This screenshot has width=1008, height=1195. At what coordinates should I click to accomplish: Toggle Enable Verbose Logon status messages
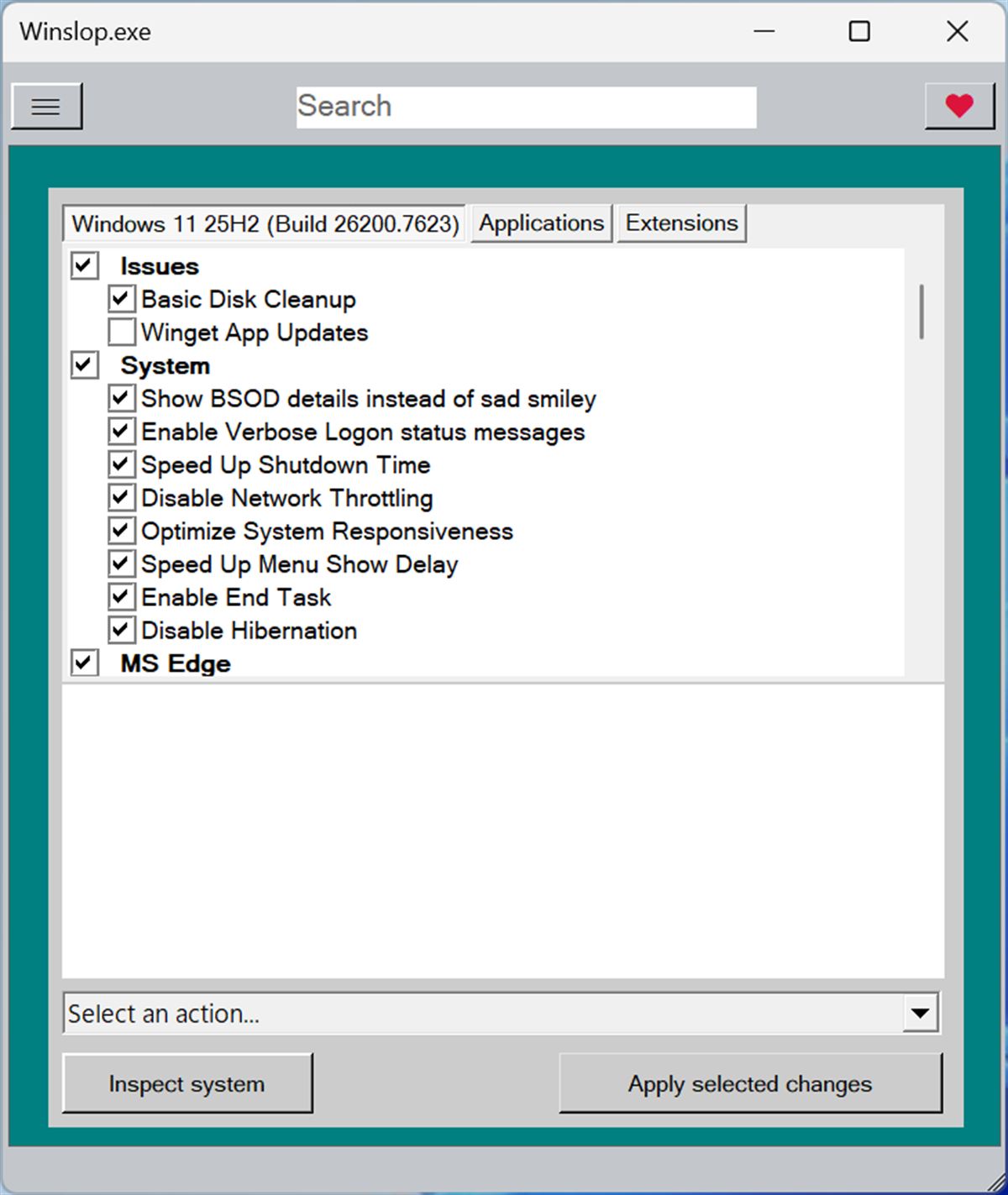pos(121,432)
